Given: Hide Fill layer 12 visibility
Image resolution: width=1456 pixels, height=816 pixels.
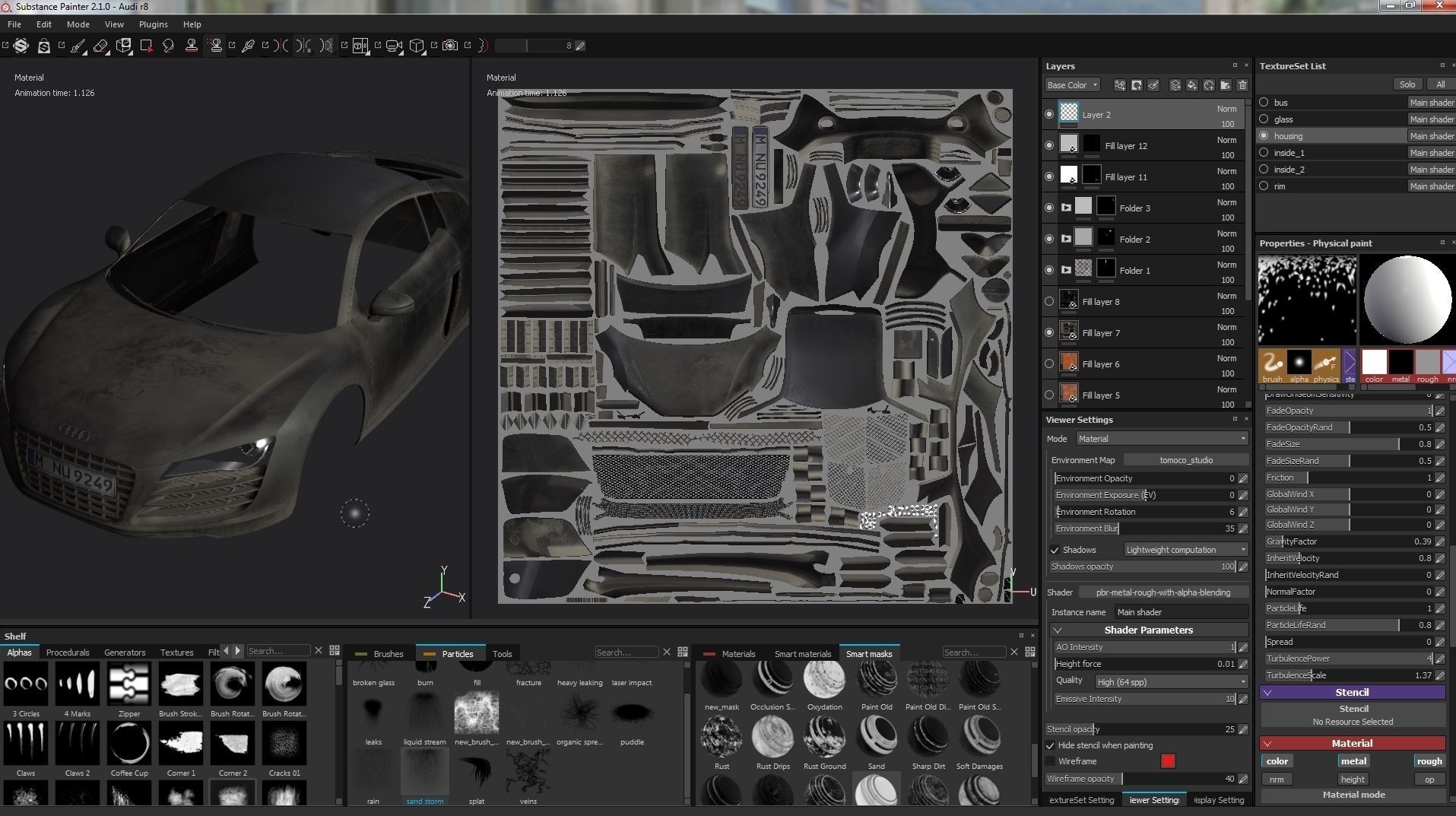Looking at the screenshot, I should point(1049,145).
